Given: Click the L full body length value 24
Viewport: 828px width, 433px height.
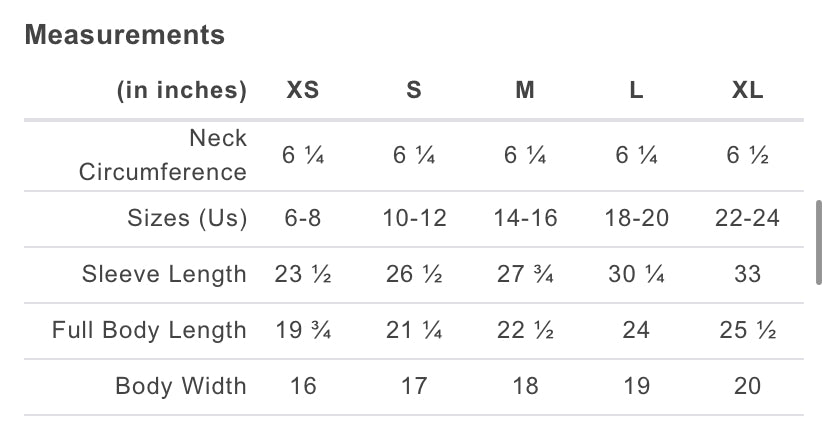Looking at the screenshot, I should click(x=637, y=330).
